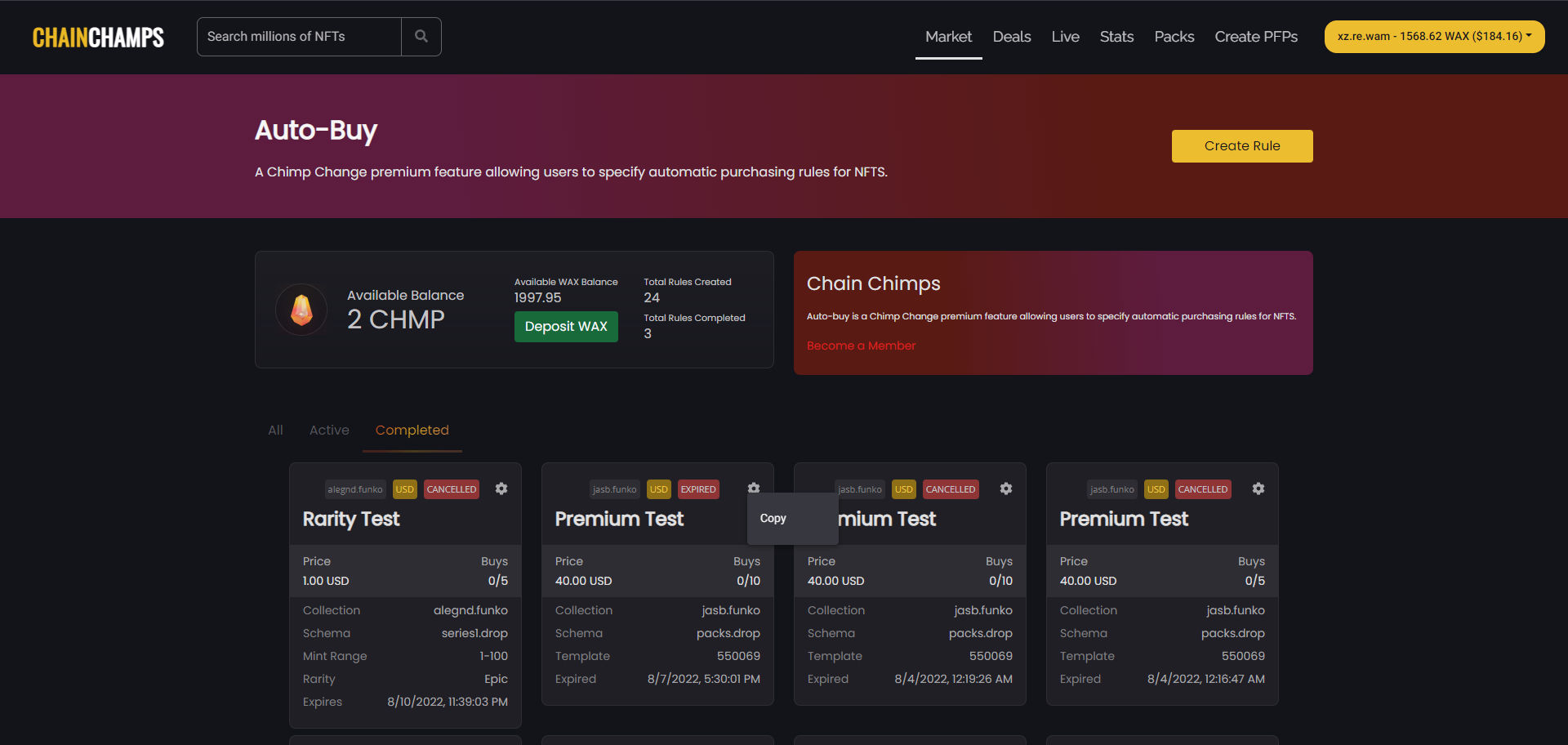Click Rarity Test card title
1568x745 pixels.
351,519
